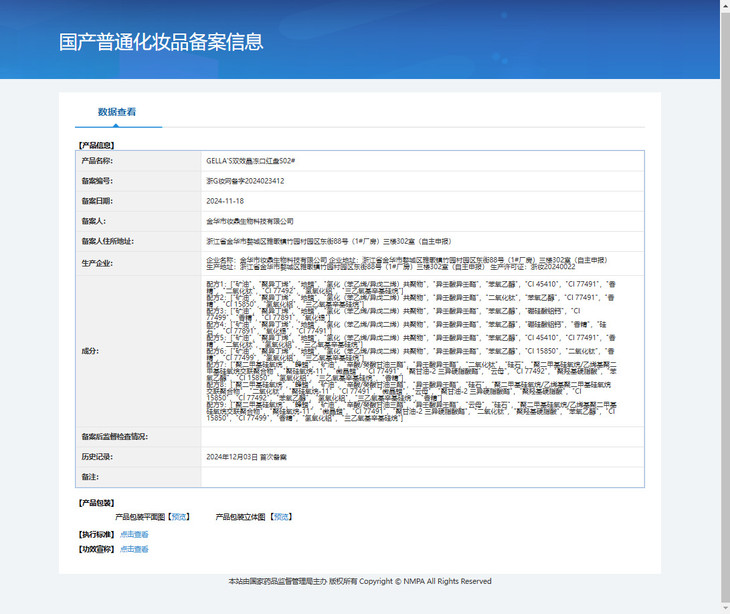730x614 pixels.
Task: Click the NMPA copyright footer text
Action: pos(360,581)
